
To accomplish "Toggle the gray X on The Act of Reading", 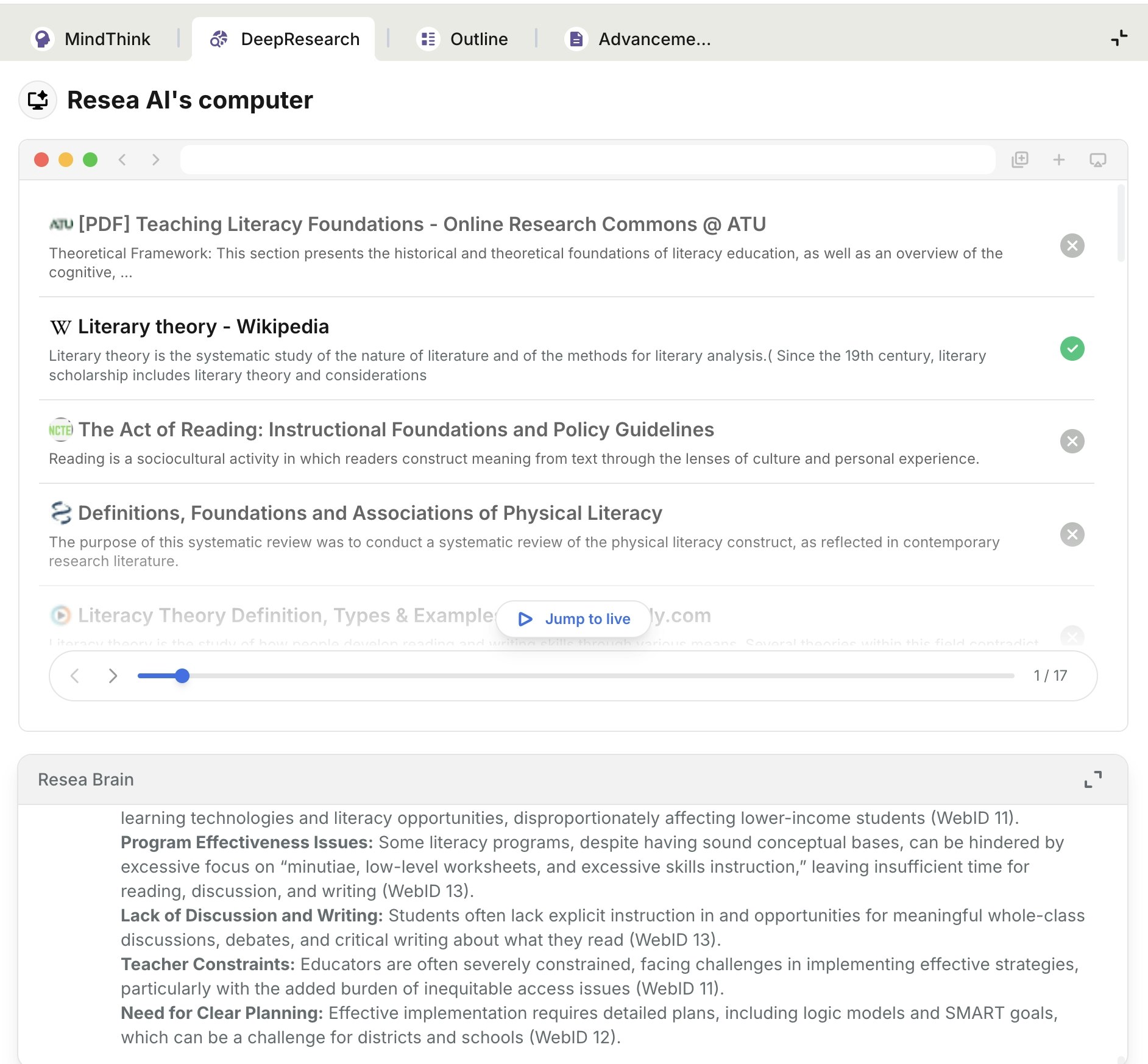I will 1072,441.
